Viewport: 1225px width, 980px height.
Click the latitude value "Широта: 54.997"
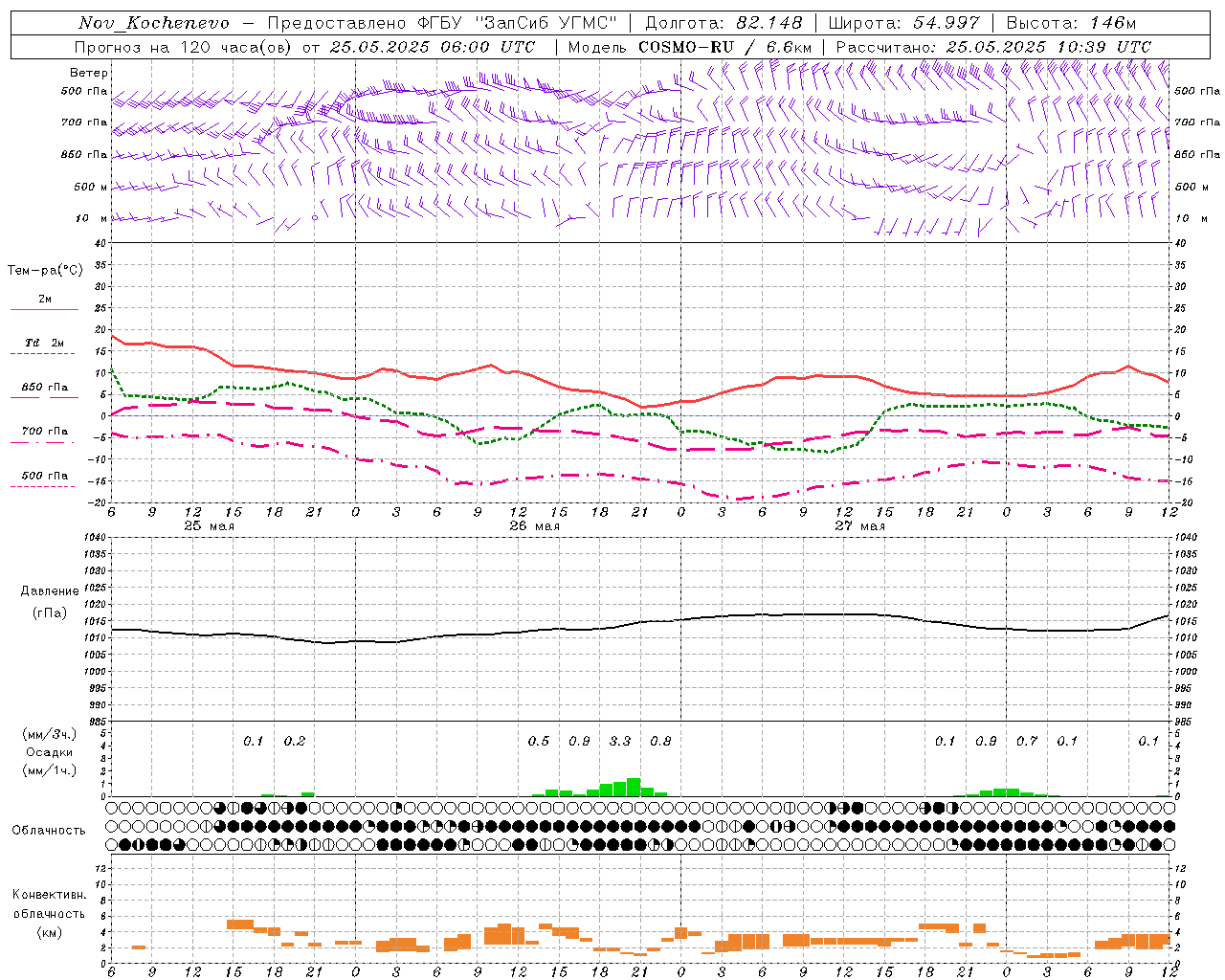[904, 23]
